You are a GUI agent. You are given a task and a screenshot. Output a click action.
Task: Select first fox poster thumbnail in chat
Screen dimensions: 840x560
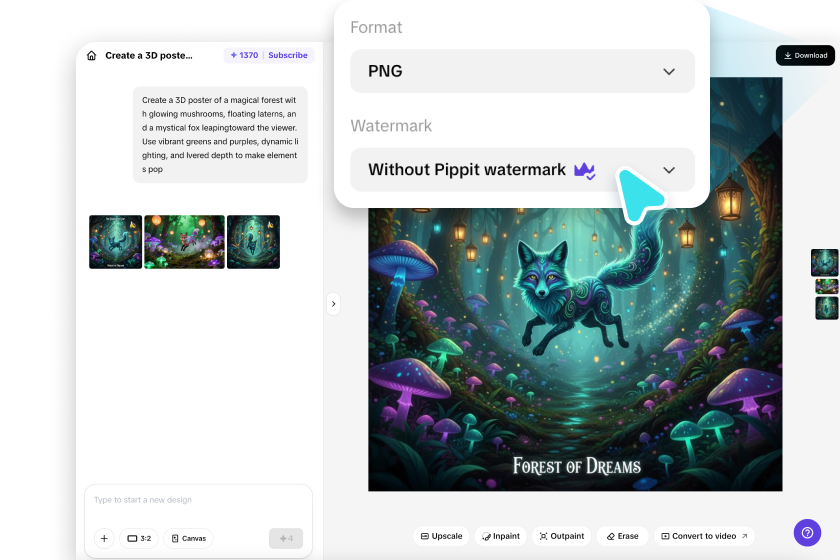tap(116, 242)
